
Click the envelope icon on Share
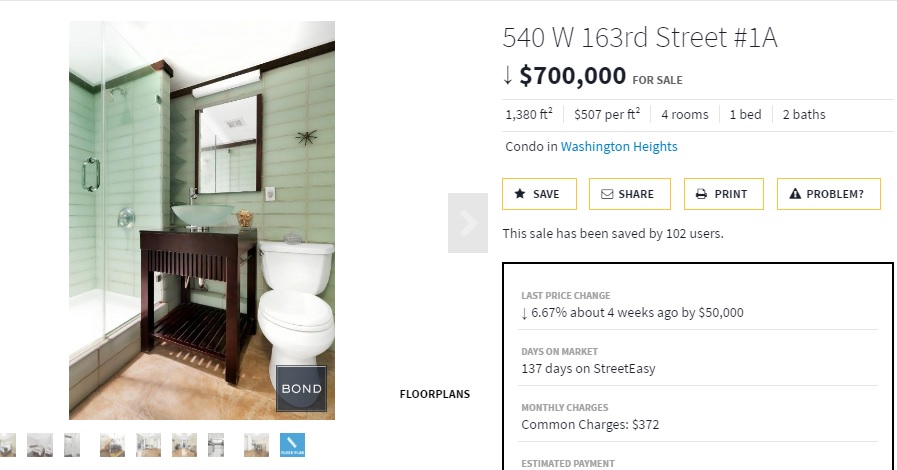coord(607,194)
